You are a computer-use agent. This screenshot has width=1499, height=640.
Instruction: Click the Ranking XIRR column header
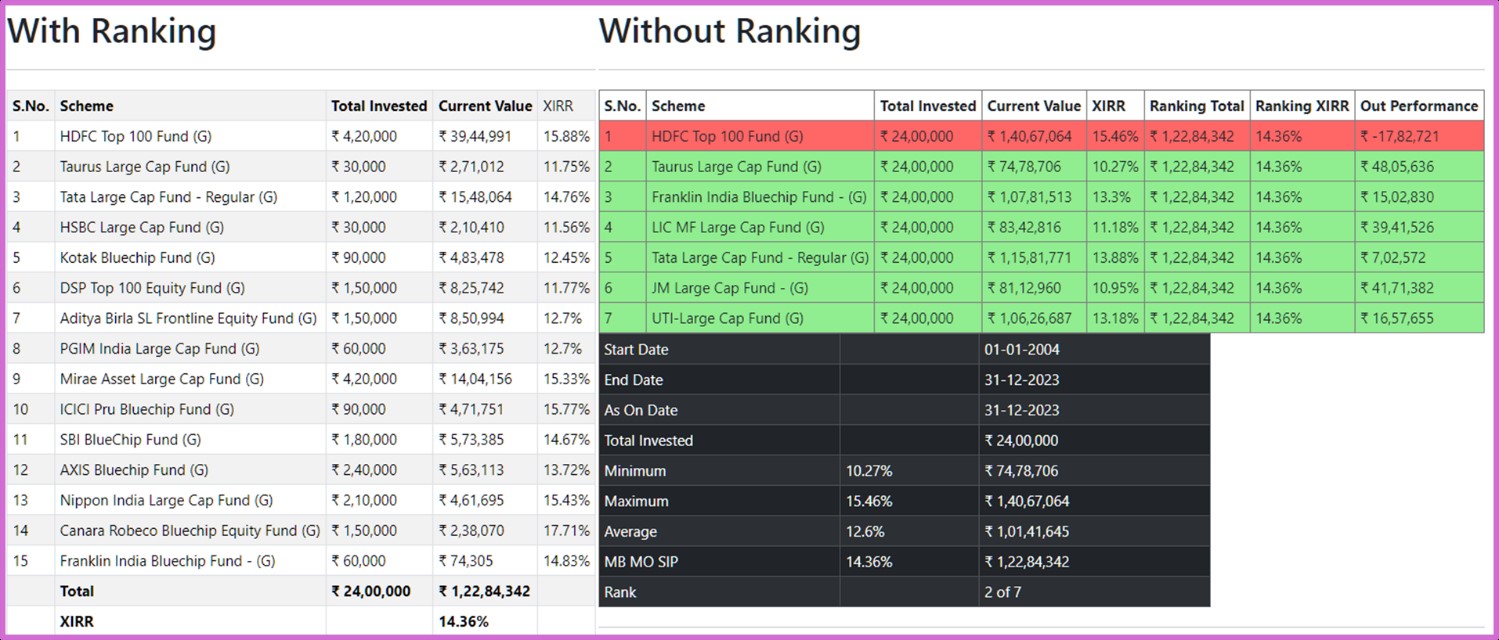pos(1302,106)
